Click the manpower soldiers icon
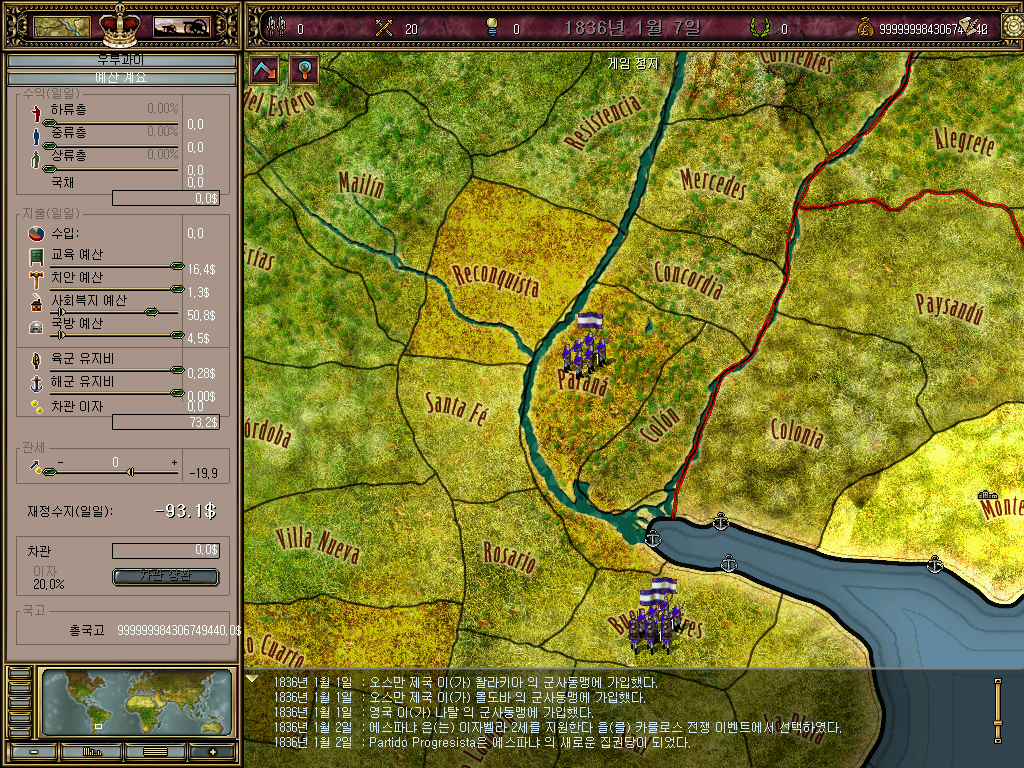This screenshot has height=768, width=1024. pyautogui.click(x=278, y=27)
